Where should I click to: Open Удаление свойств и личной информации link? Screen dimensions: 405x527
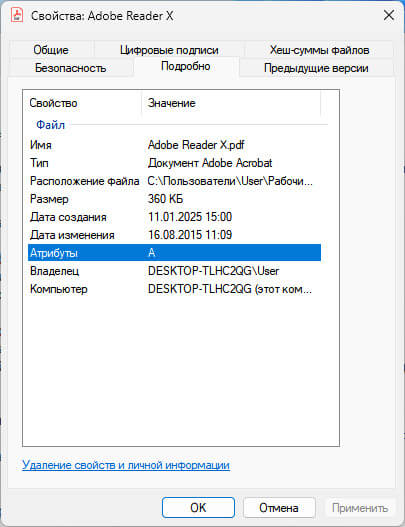(x=126, y=465)
